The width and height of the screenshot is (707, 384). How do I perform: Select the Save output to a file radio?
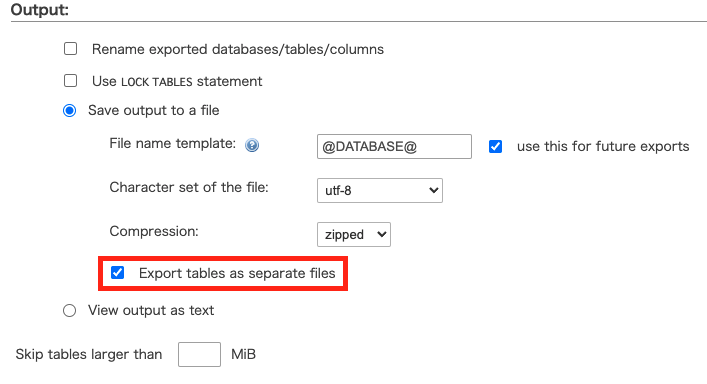(69, 110)
